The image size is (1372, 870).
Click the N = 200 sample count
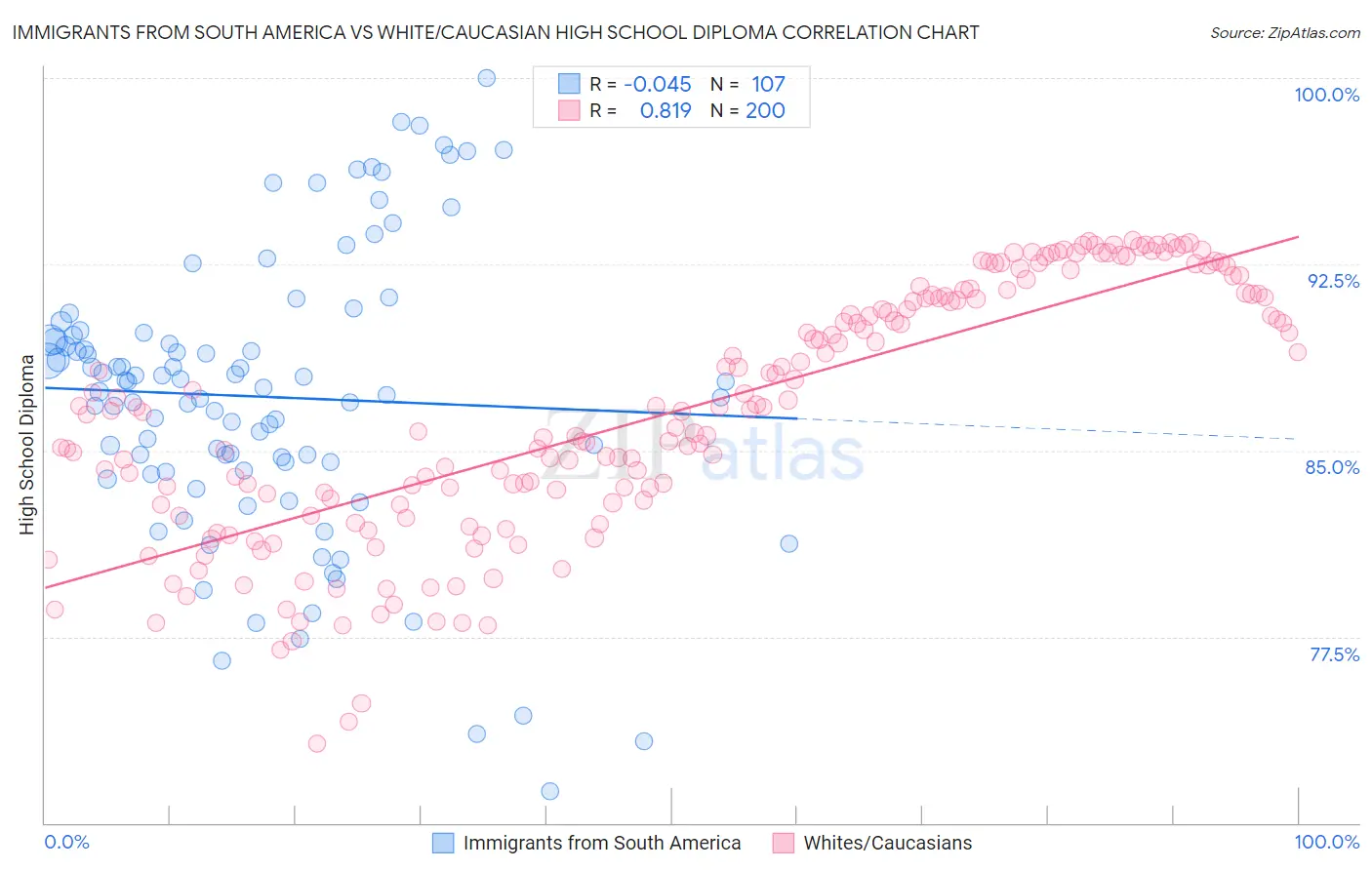pyautogui.click(x=747, y=110)
